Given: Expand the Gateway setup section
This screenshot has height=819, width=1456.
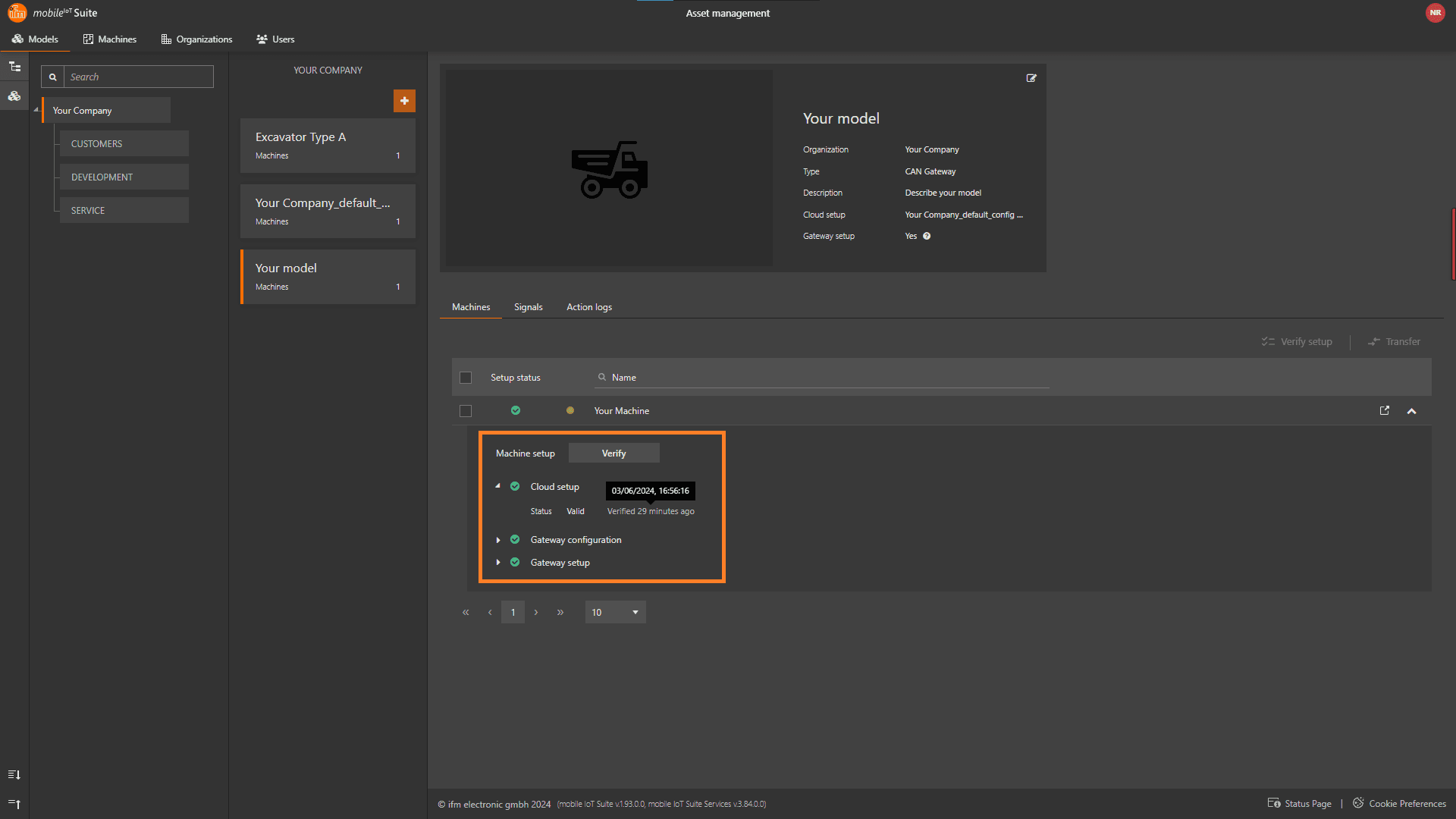Looking at the screenshot, I should point(498,563).
